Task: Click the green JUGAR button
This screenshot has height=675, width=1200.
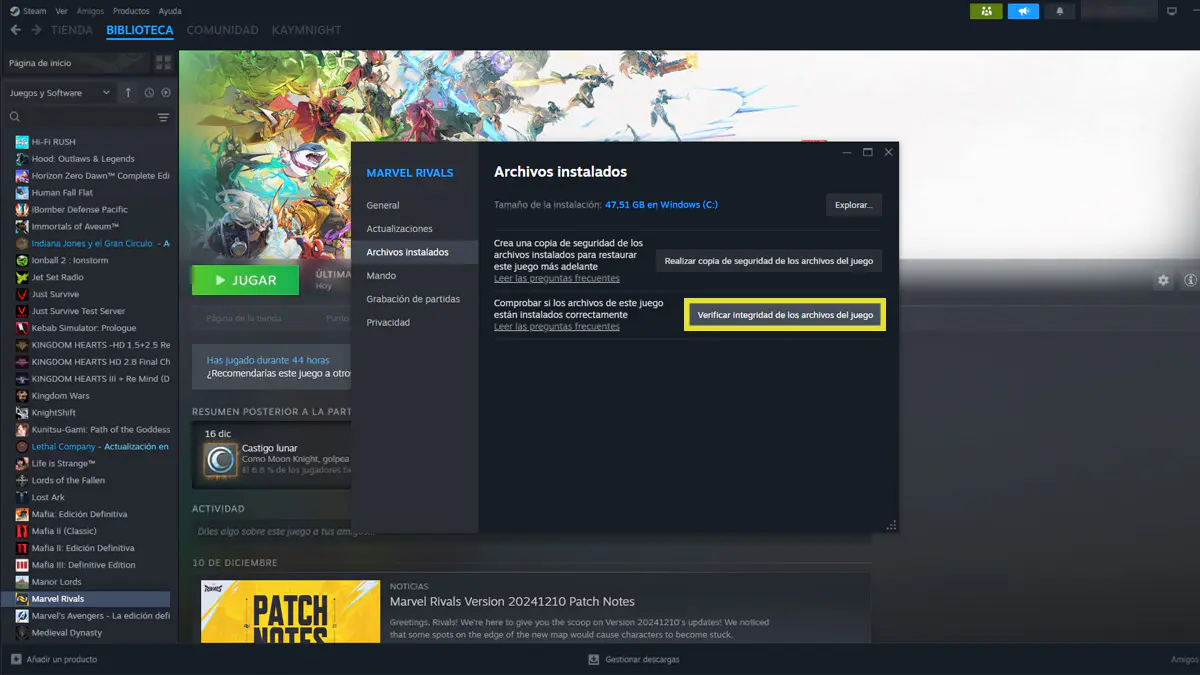Action: coord(245,281)
